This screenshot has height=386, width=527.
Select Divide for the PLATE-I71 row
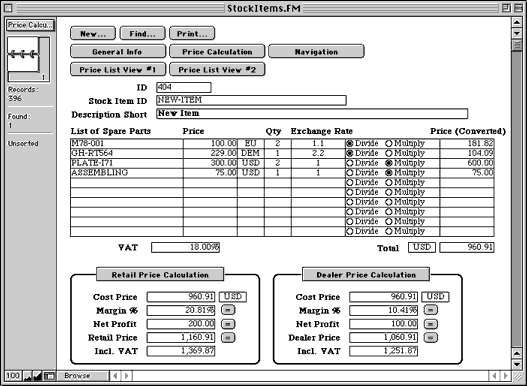pyautogui.click(x=350, y=163)
